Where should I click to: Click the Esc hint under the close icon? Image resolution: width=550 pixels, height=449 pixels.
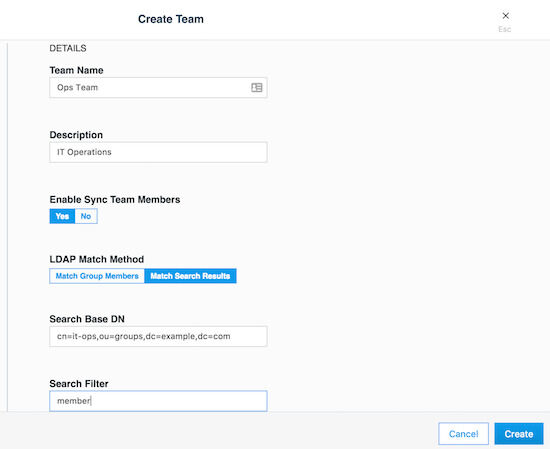(x=505, y=29)
